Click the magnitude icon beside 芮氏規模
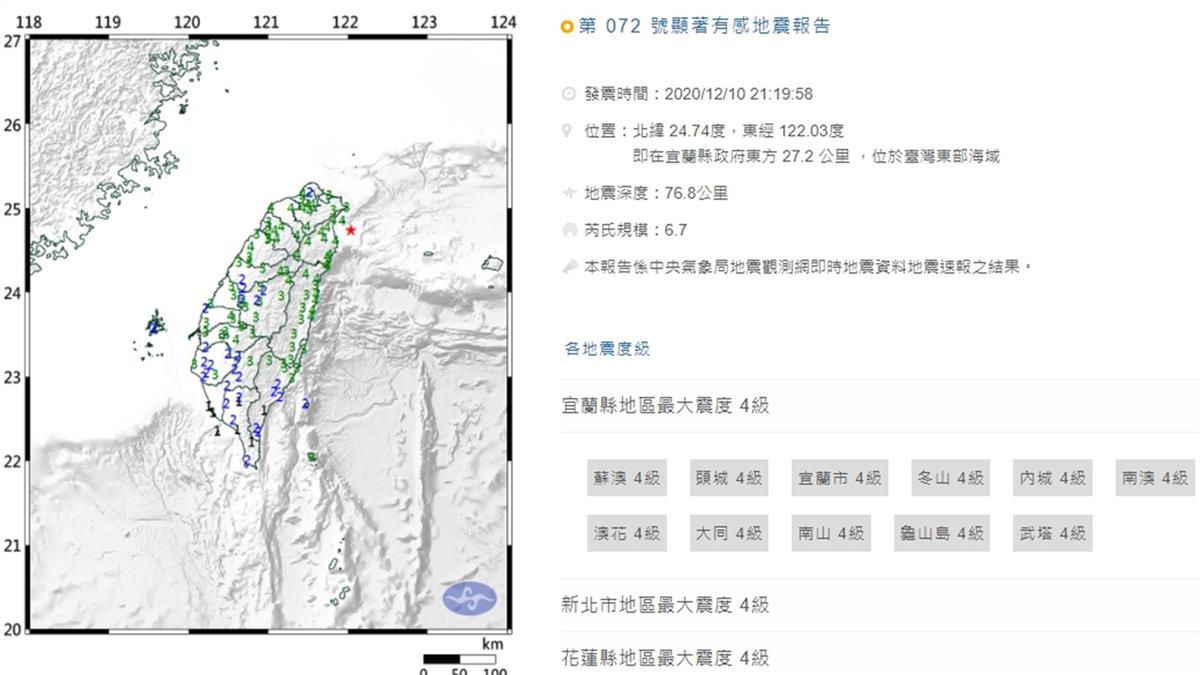 (569, 230)
